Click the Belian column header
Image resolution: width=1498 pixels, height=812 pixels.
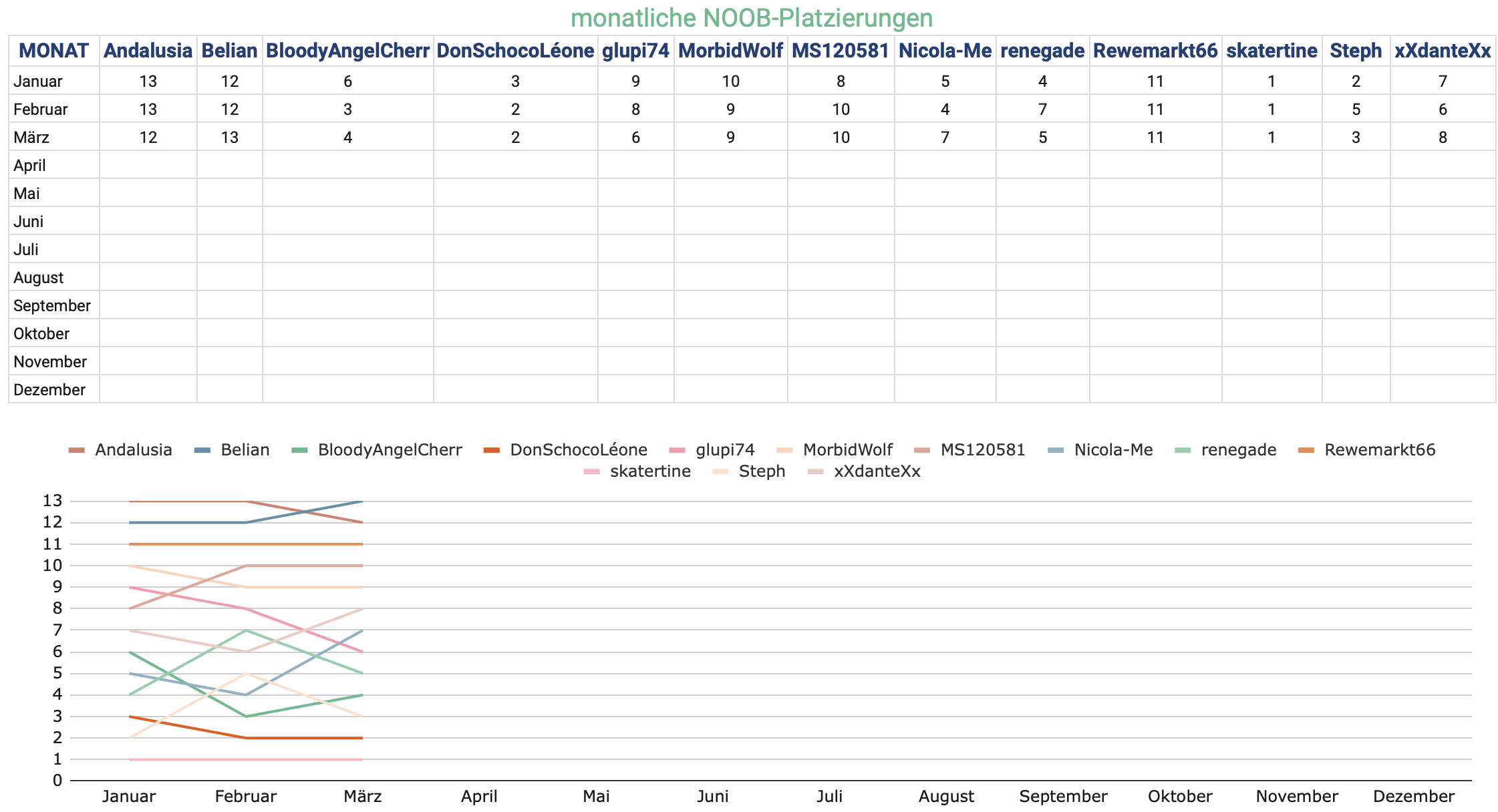click(x=230, y=51)
